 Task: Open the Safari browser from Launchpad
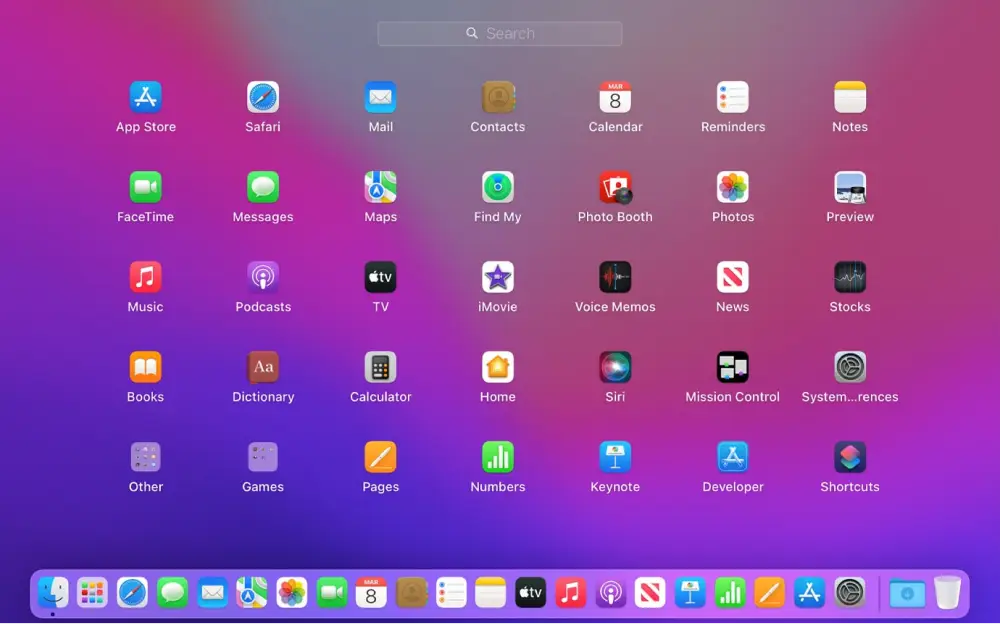pyautogui.click(x=262, y=95)
